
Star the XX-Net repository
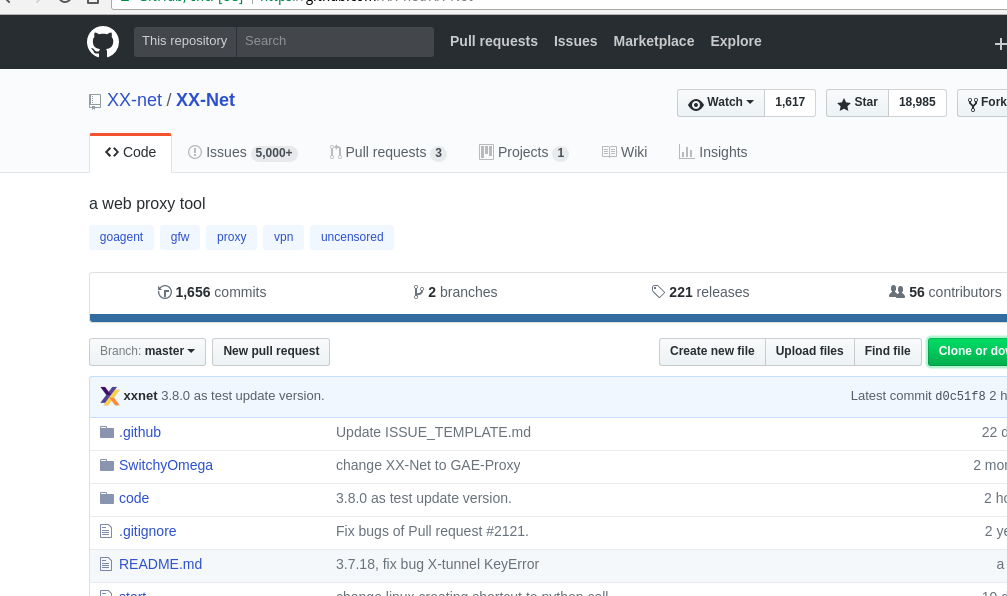(857, 103)
